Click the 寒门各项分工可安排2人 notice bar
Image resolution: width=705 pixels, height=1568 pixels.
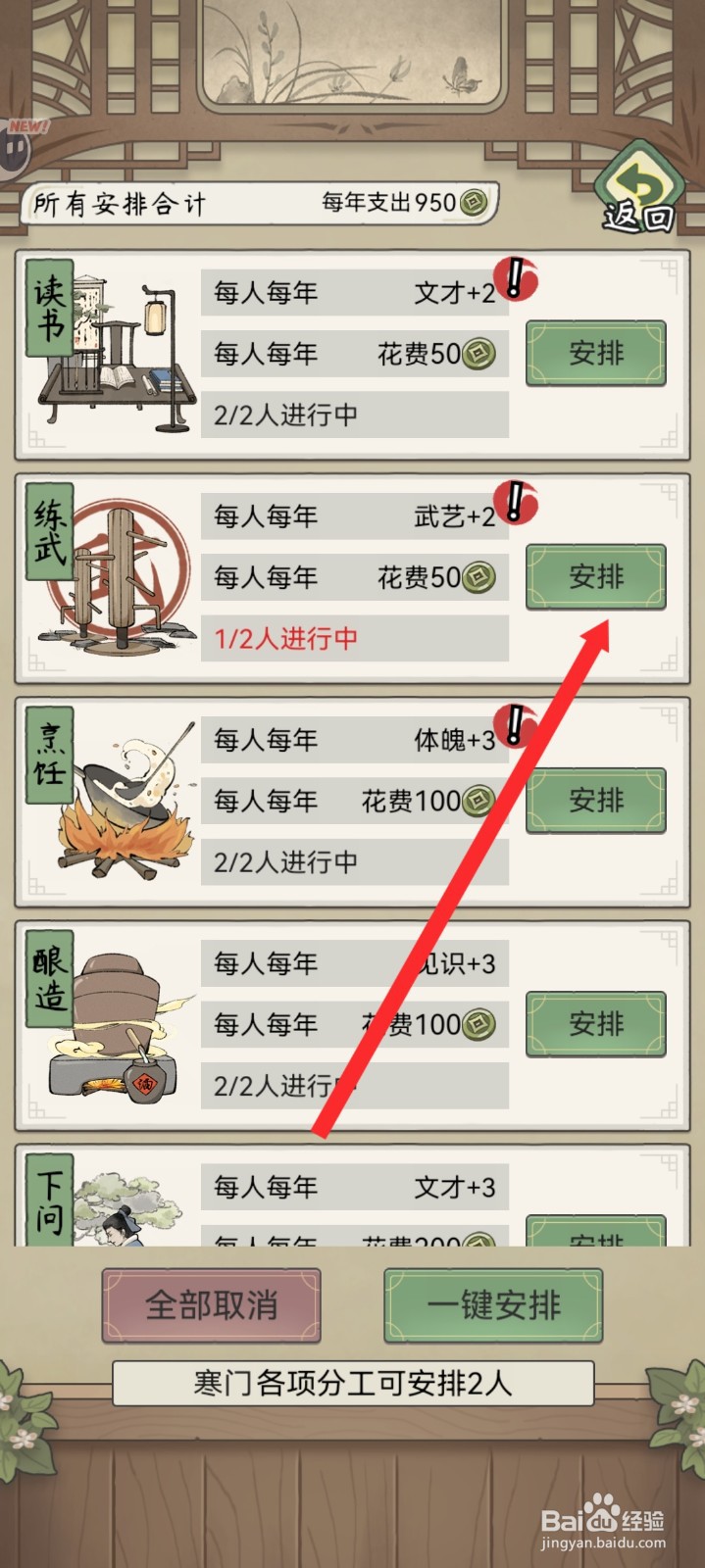tap(353, 1383)
